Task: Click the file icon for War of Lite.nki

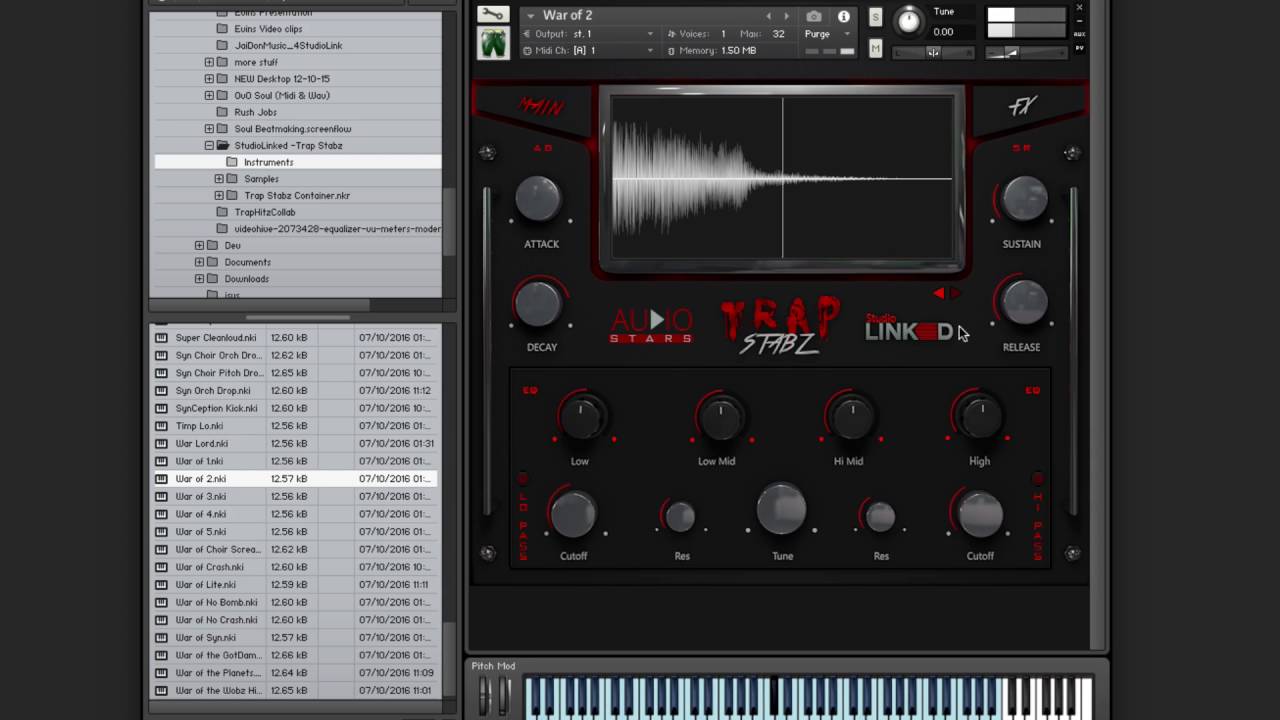Action: pyautogui.click(x=161, y=585)
